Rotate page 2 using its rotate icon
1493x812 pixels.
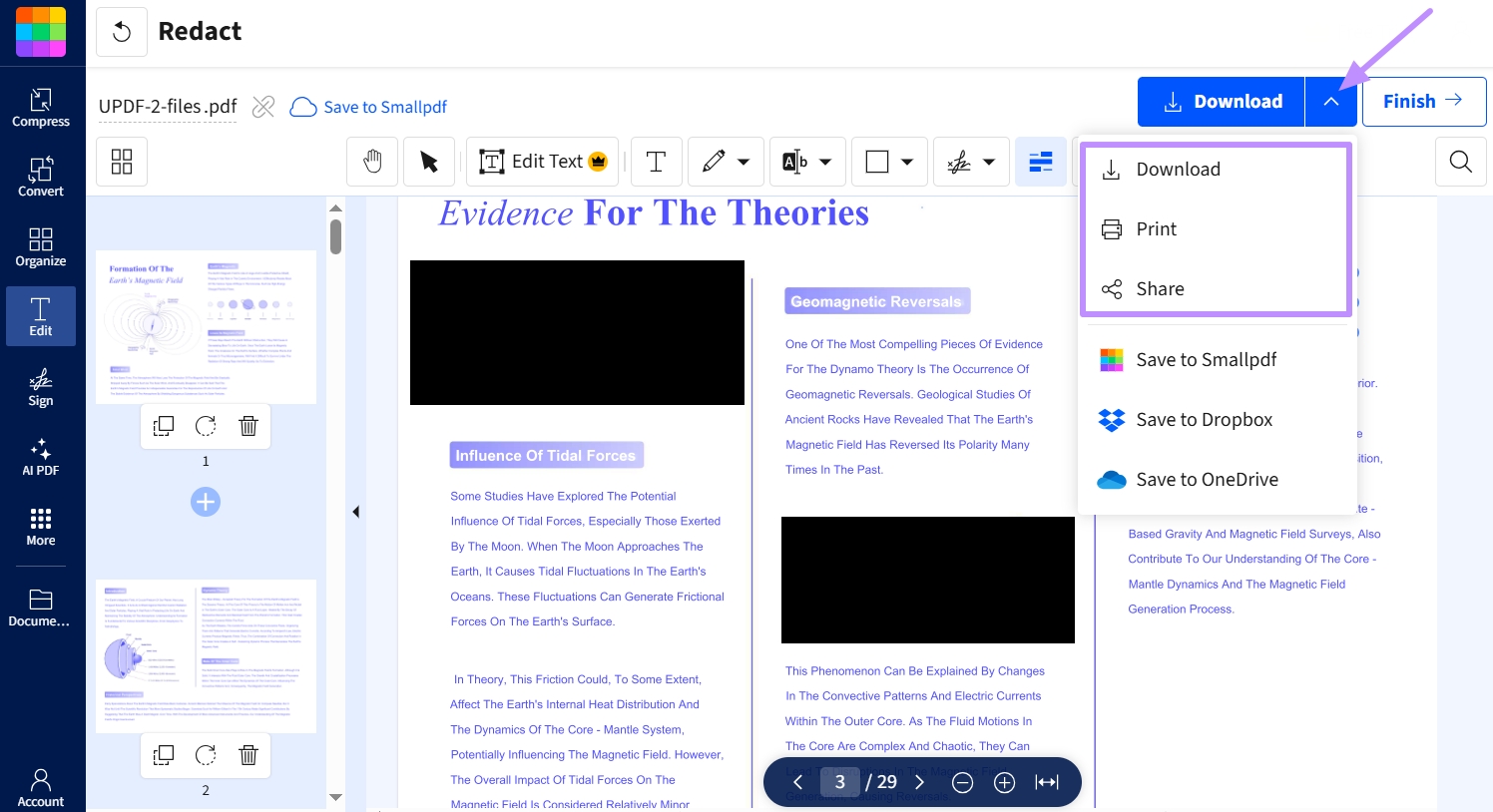[x=206, y=755]
